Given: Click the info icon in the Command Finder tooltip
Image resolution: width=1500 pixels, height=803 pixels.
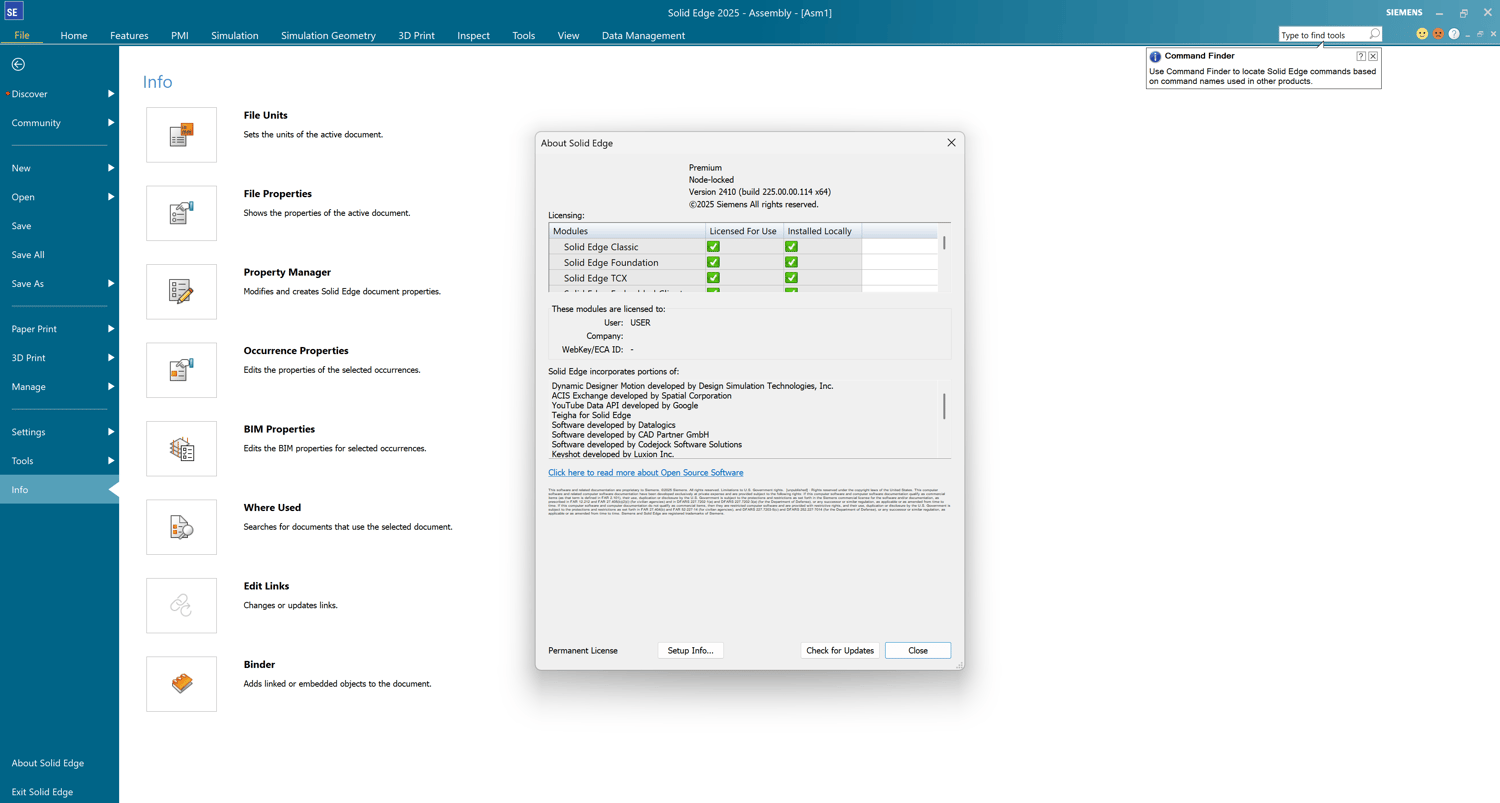Looking at the screenshot, I should pyautogui.click(x=1155, y=57).
